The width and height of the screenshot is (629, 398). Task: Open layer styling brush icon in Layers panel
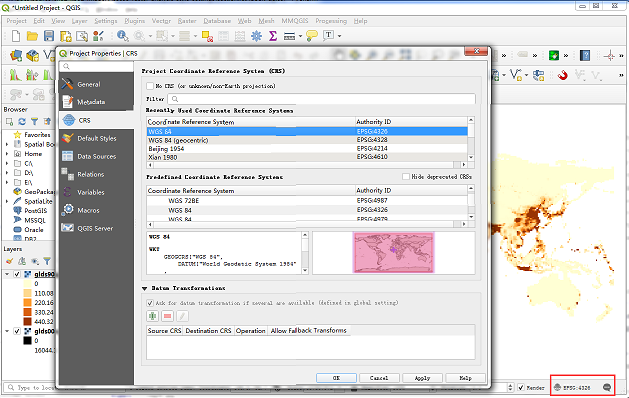(x=9, y=261)
